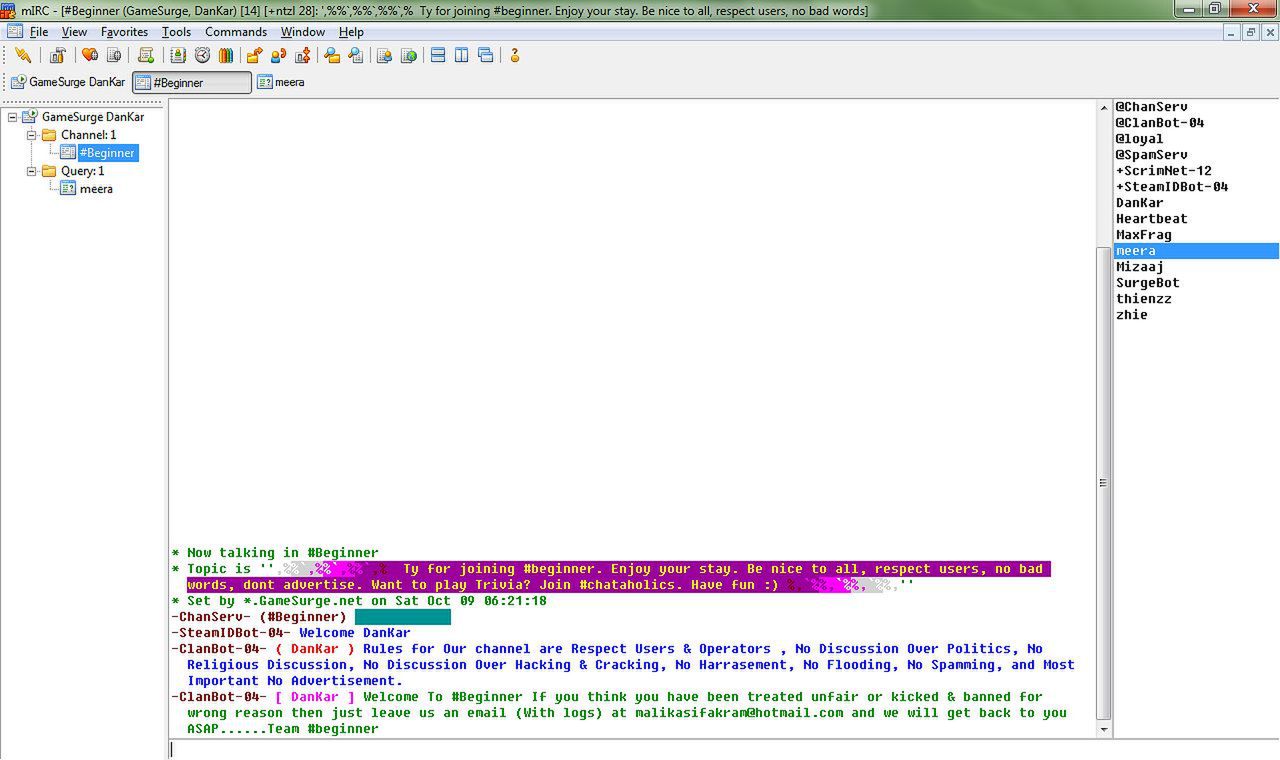The image size is (1280, 760).
Task: Collapse the GameSurge DanKar tree node
Action: (x=13, y=117)
